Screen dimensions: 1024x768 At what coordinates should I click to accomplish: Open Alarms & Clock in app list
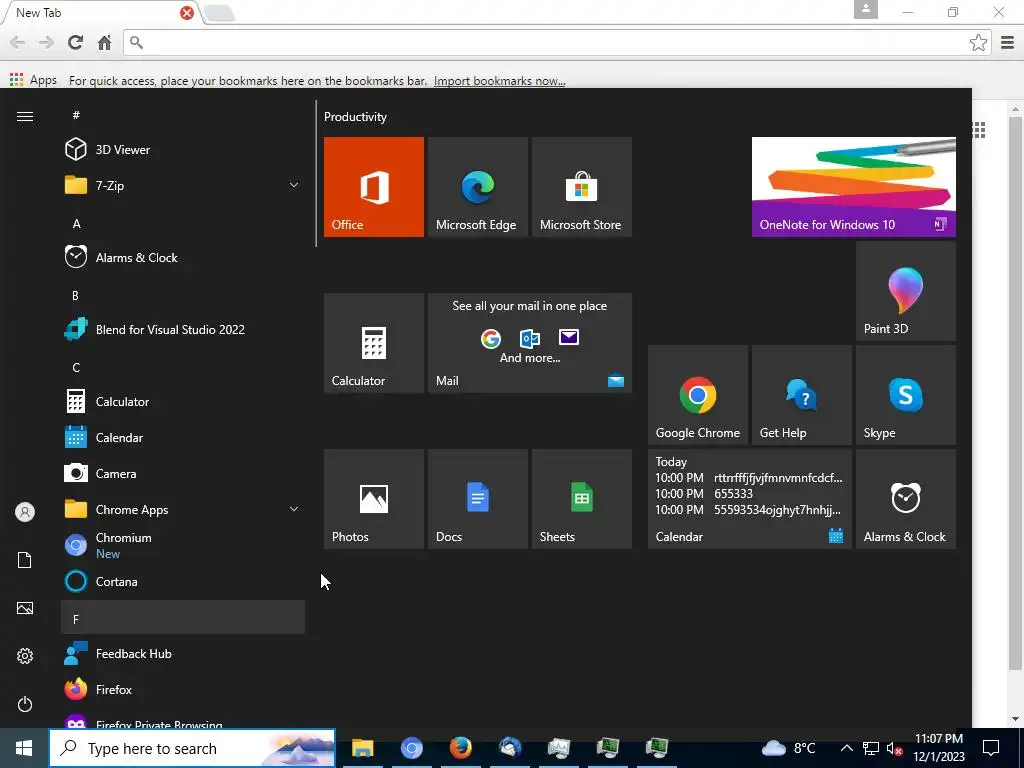183,257
